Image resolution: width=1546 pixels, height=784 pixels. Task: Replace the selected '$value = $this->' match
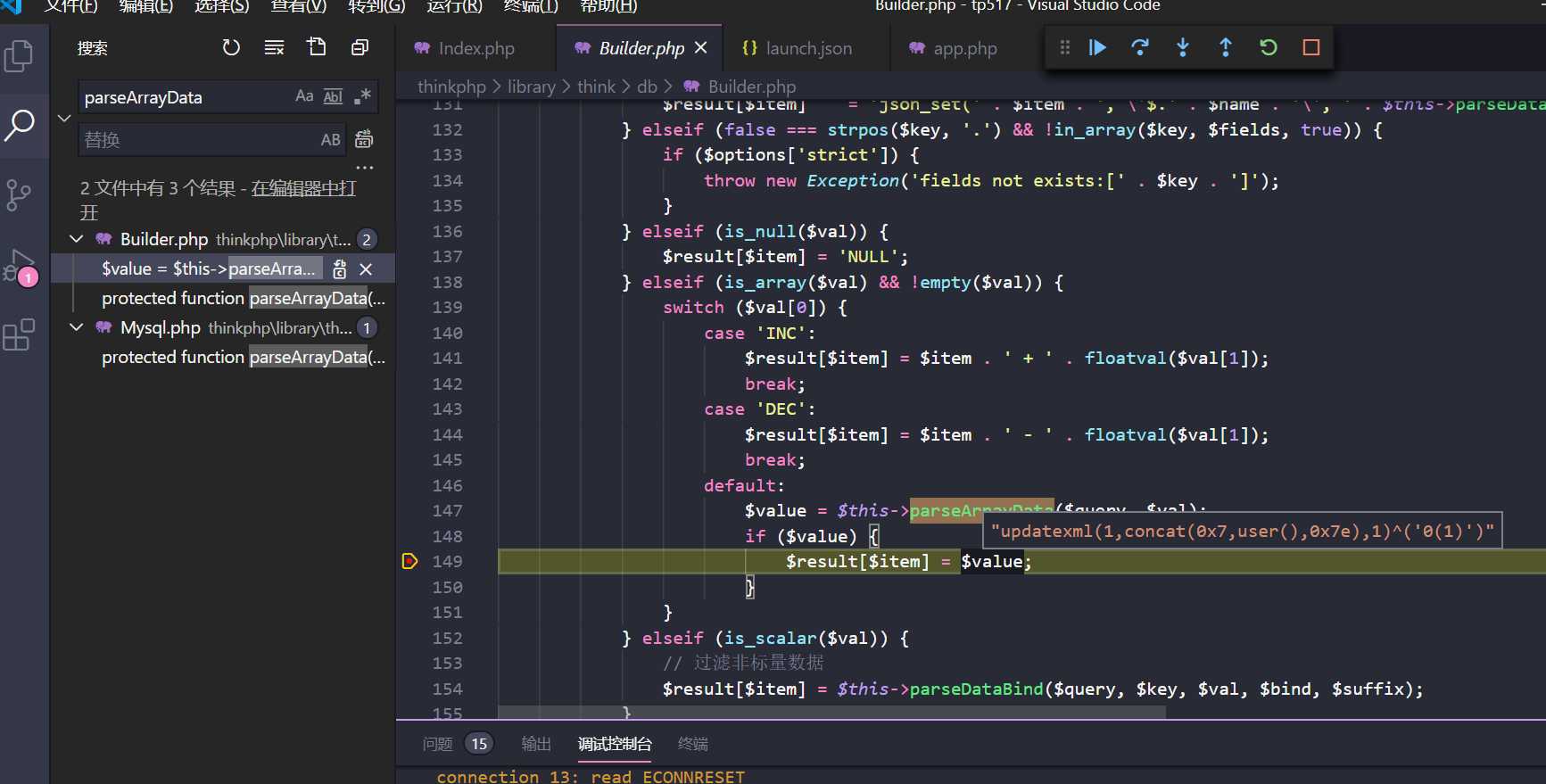[x=339, y=268]
